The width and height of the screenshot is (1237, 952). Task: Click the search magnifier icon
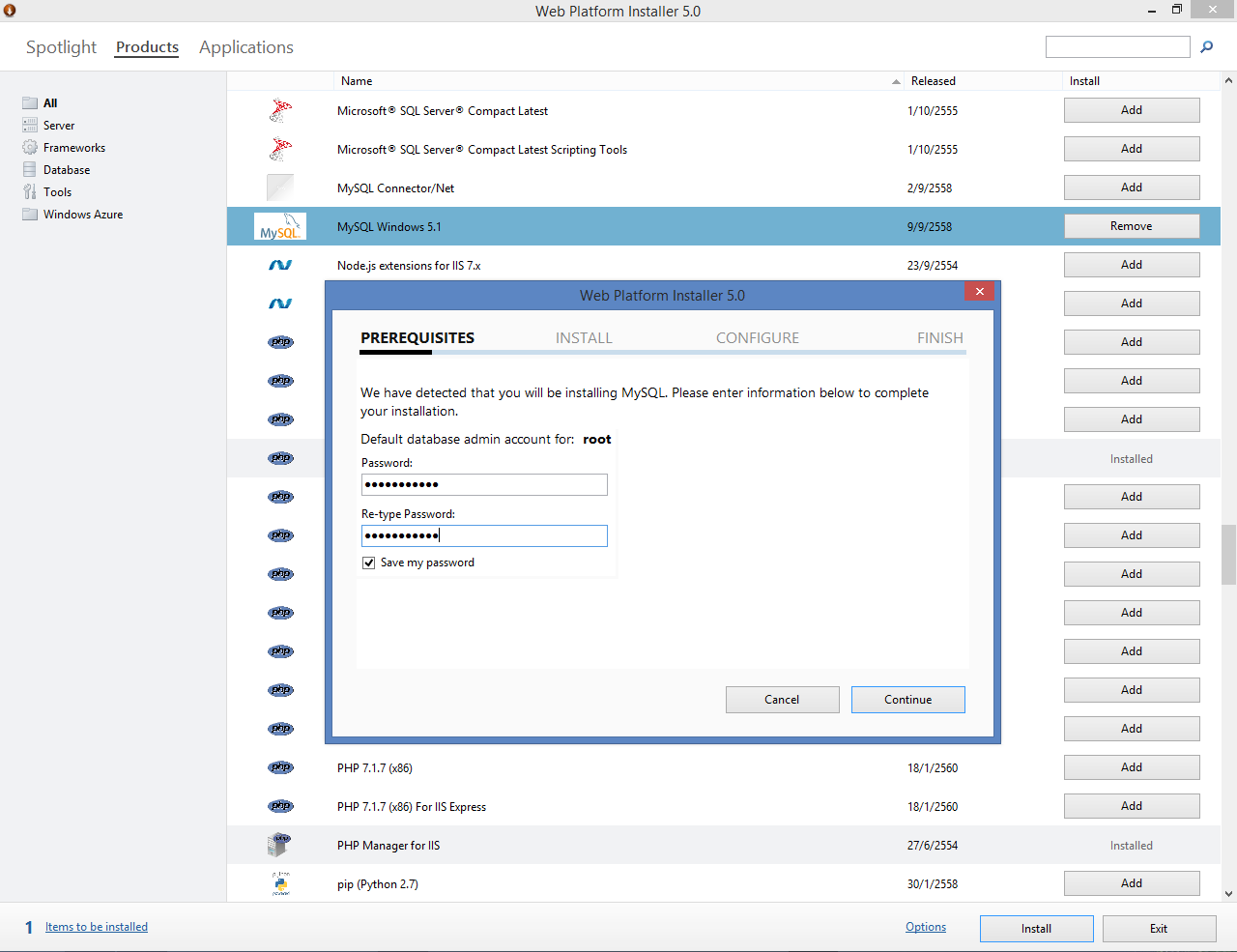point(1206,46)
